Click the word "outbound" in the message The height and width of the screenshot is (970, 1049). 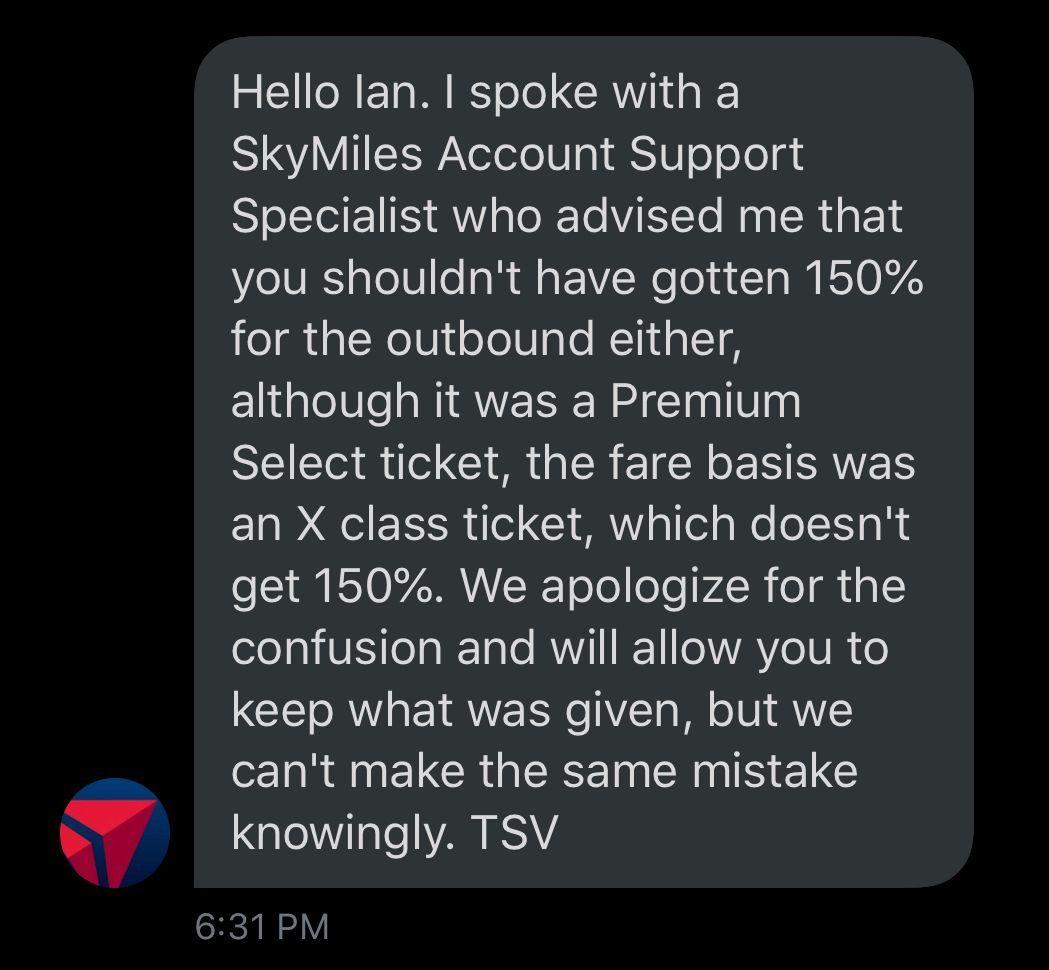(490, 338)
